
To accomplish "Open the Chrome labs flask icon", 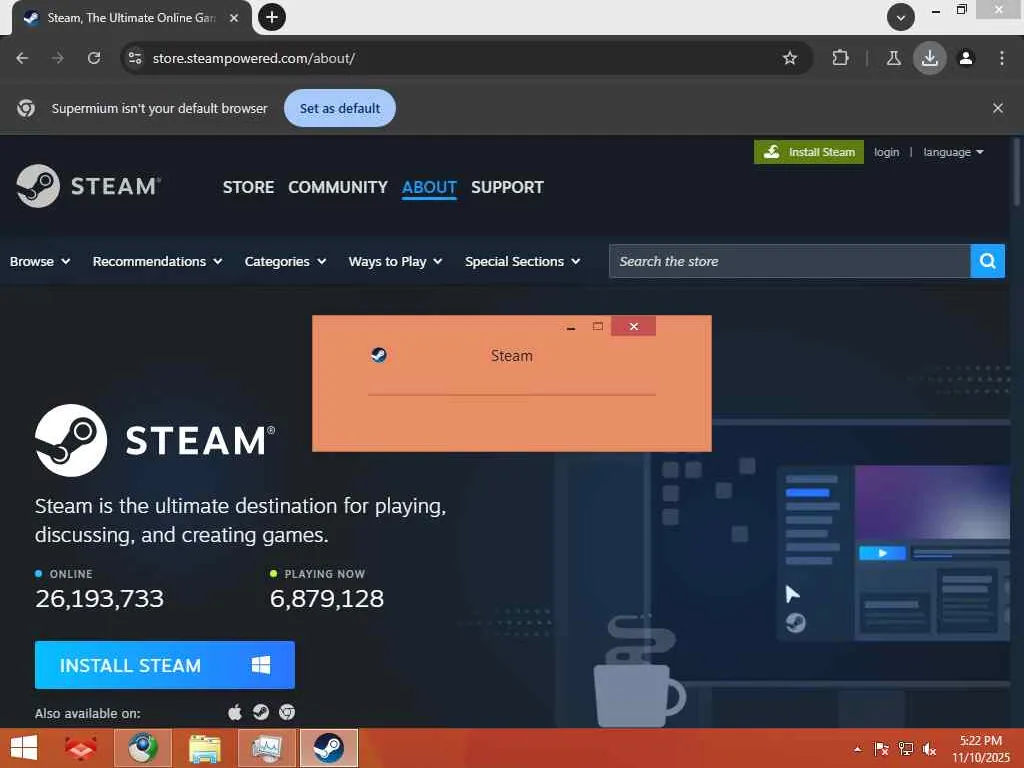I will coord(893,58).
